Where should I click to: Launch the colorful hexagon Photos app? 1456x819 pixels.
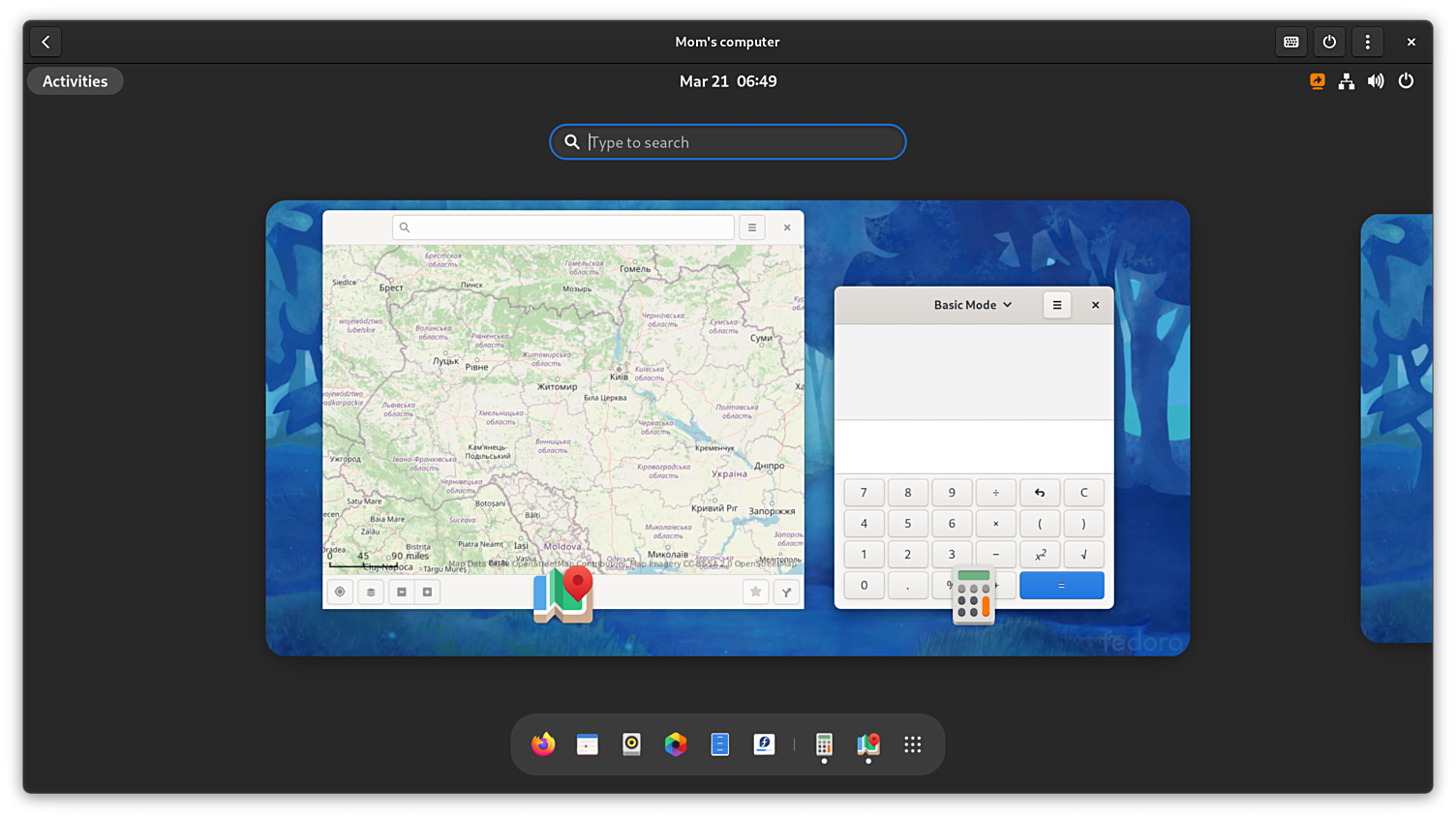676,744
